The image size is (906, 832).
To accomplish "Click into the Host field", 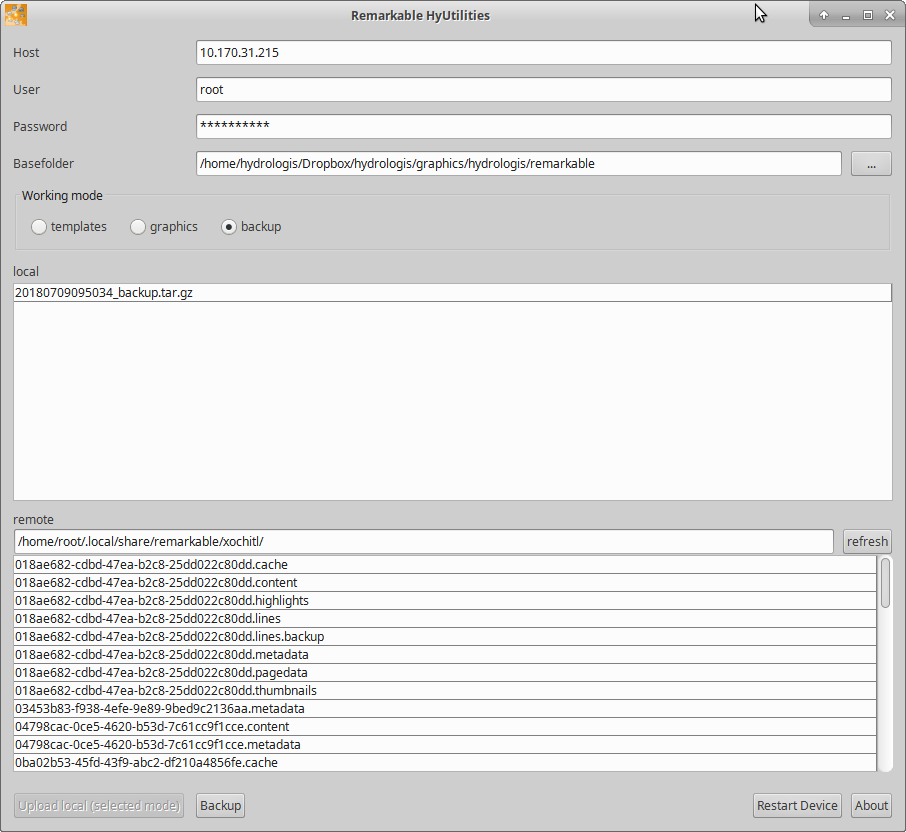I will click(544, 53).
